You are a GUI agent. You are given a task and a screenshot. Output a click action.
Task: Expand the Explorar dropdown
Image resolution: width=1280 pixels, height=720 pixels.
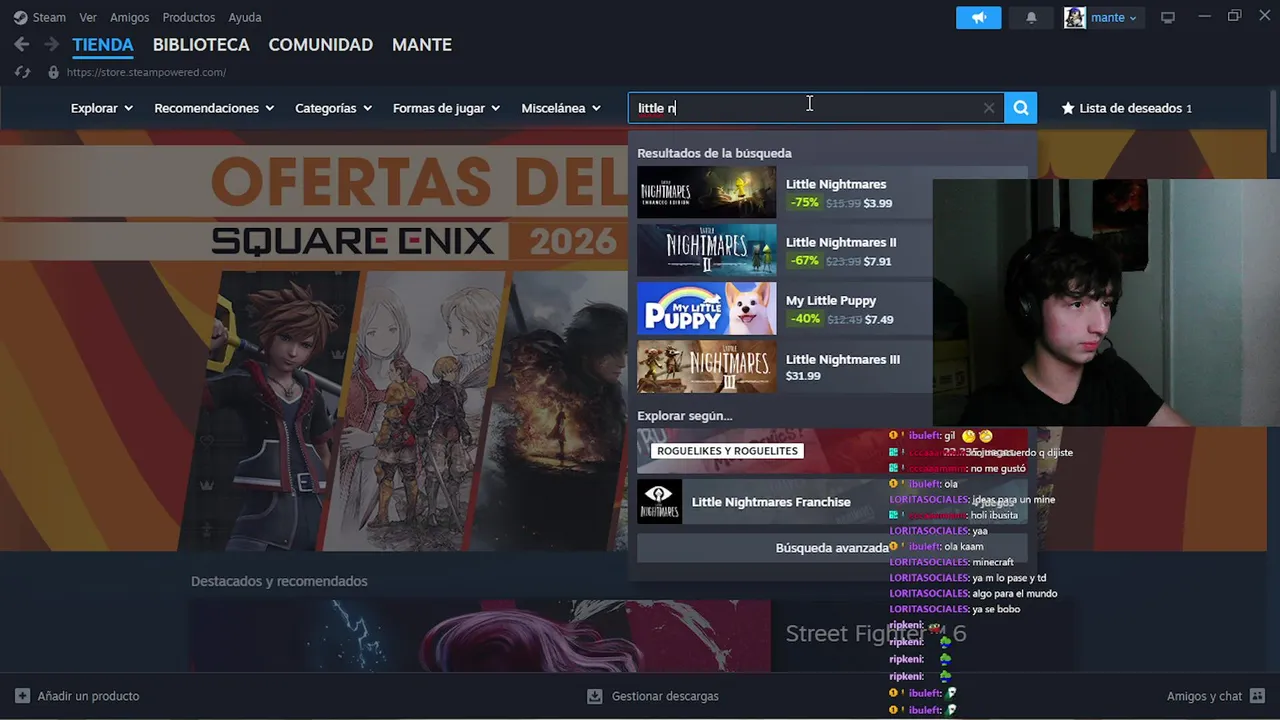(102, 108)
